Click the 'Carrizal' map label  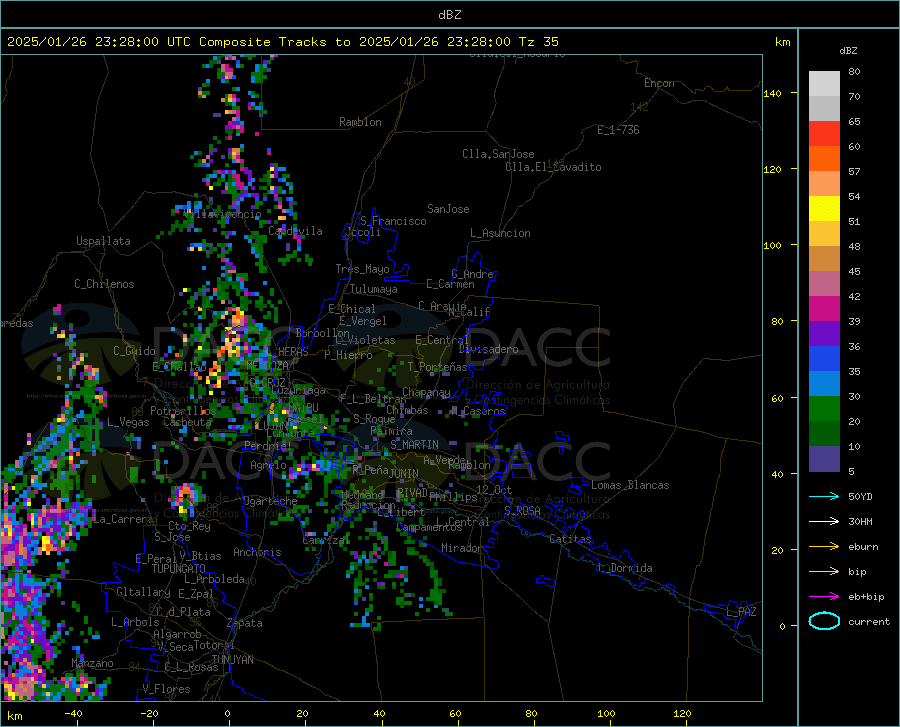(325, 540)
